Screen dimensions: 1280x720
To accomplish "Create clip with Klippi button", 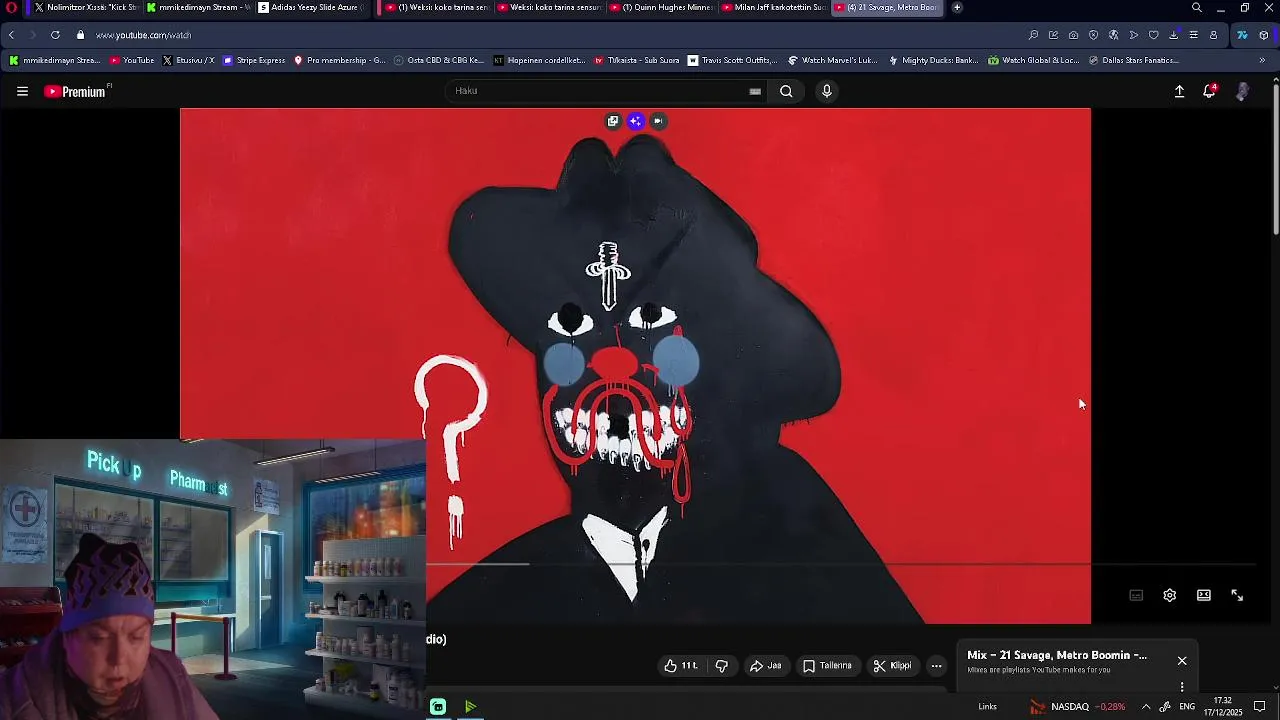I will 892,666.
